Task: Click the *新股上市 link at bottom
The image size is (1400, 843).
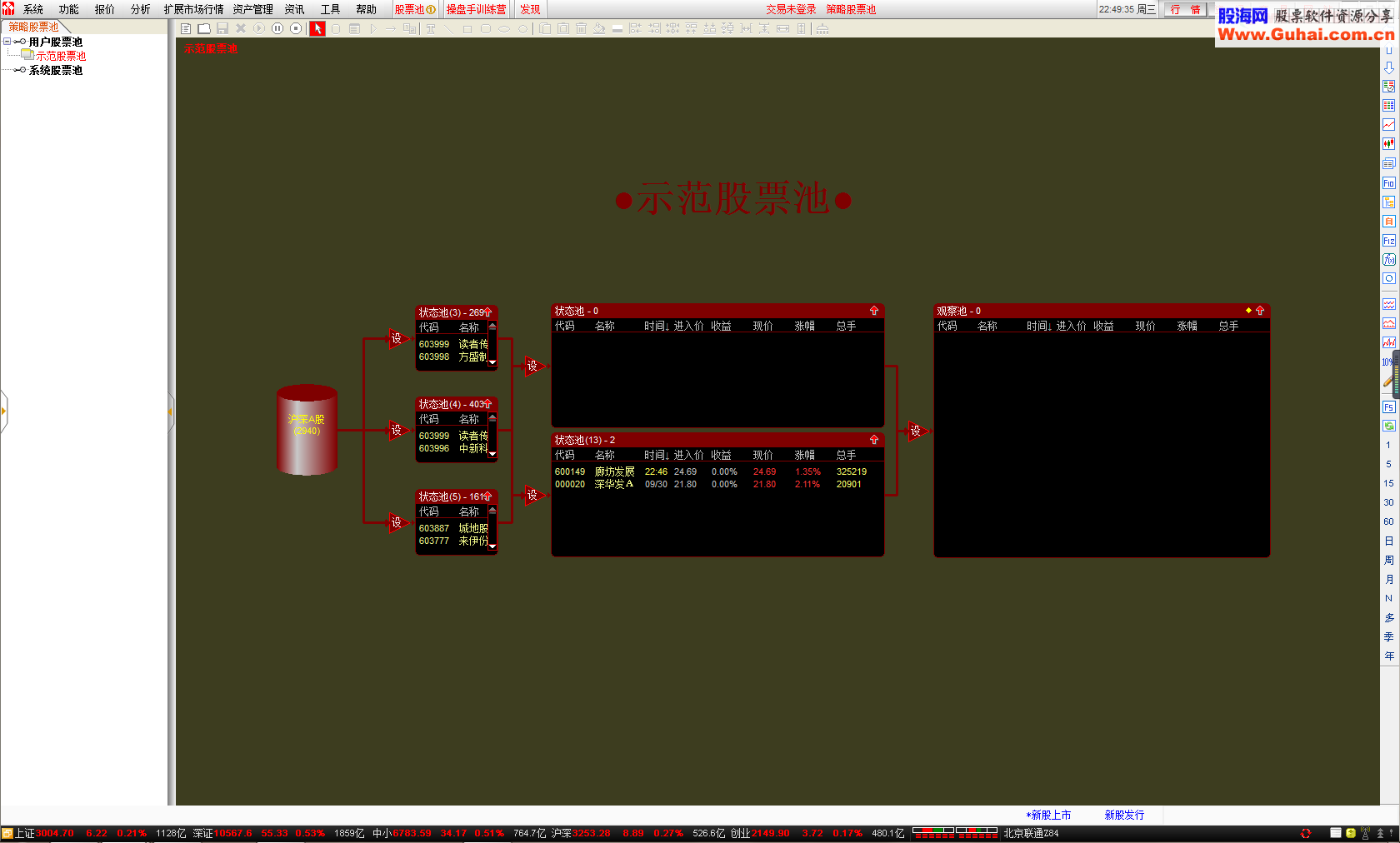Action: point(1048,815)
